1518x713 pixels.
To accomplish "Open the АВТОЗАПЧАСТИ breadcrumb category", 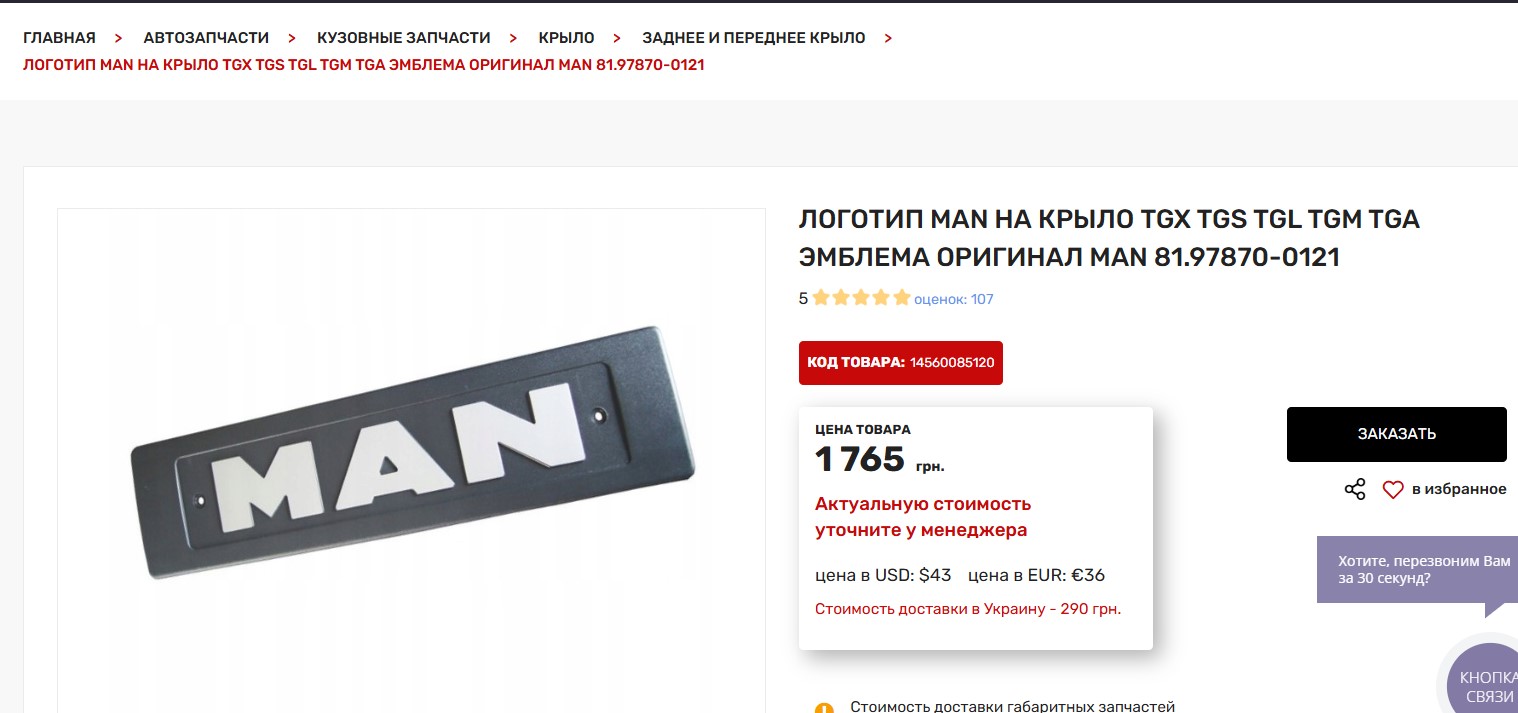I will coord(206,38).
